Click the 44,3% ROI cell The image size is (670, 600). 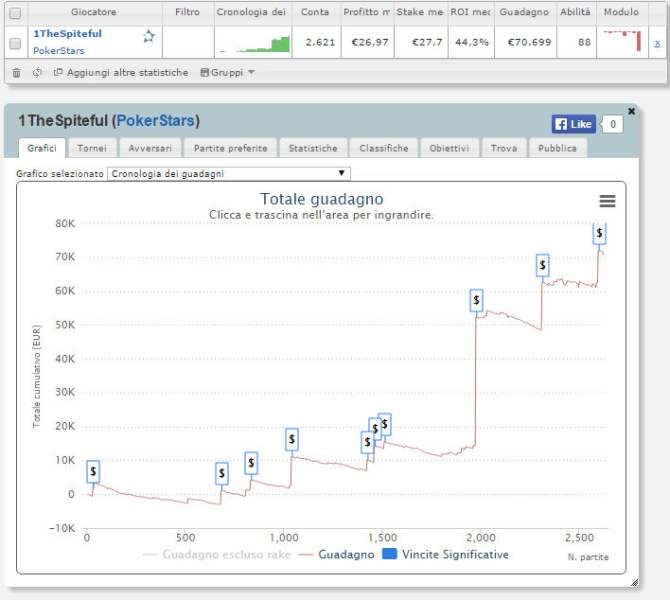(472, 42)
